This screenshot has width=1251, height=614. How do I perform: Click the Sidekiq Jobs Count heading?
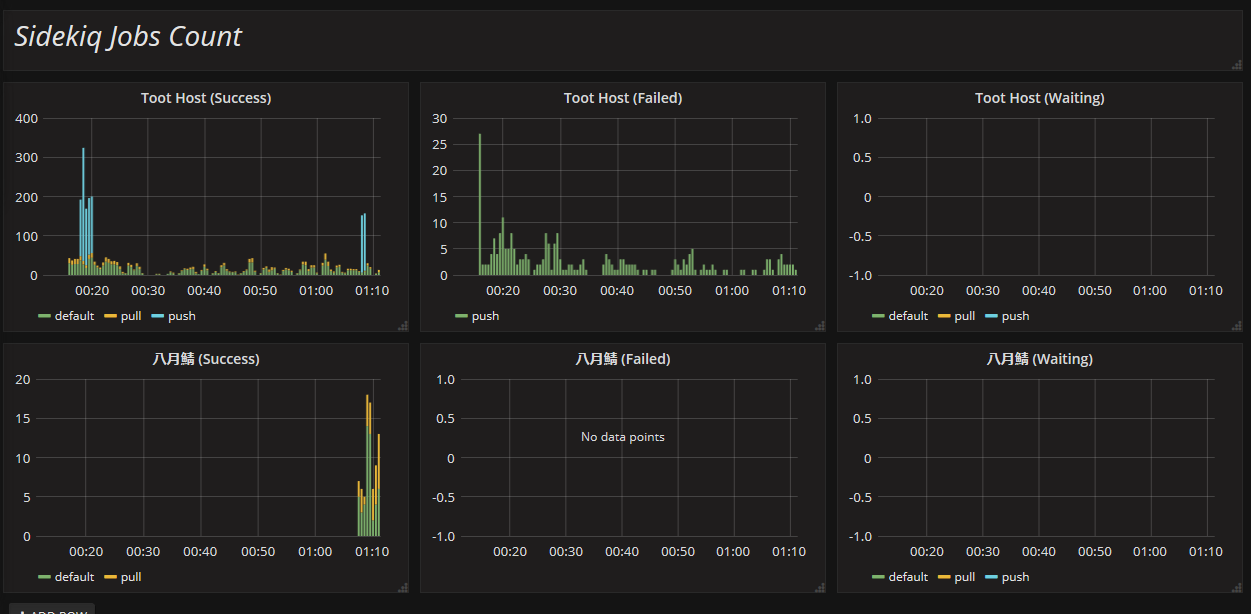pyautogui.click(x=128, y=37)
